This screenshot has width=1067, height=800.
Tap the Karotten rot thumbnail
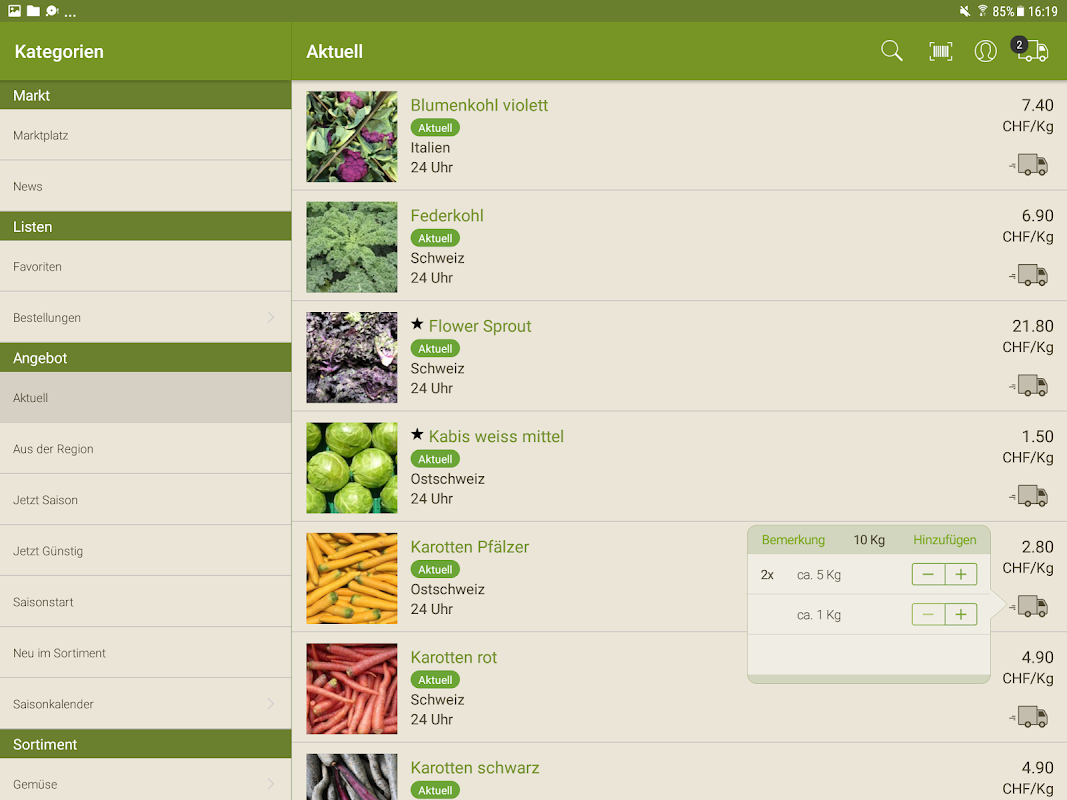[x=352, y=688]
